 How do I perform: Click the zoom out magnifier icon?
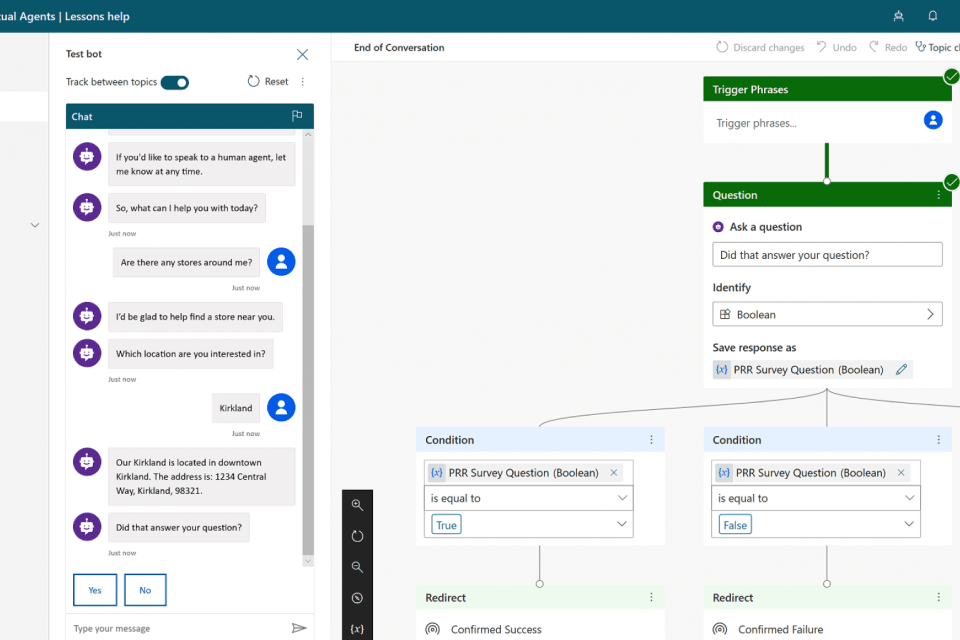click(x=357, y=567)
